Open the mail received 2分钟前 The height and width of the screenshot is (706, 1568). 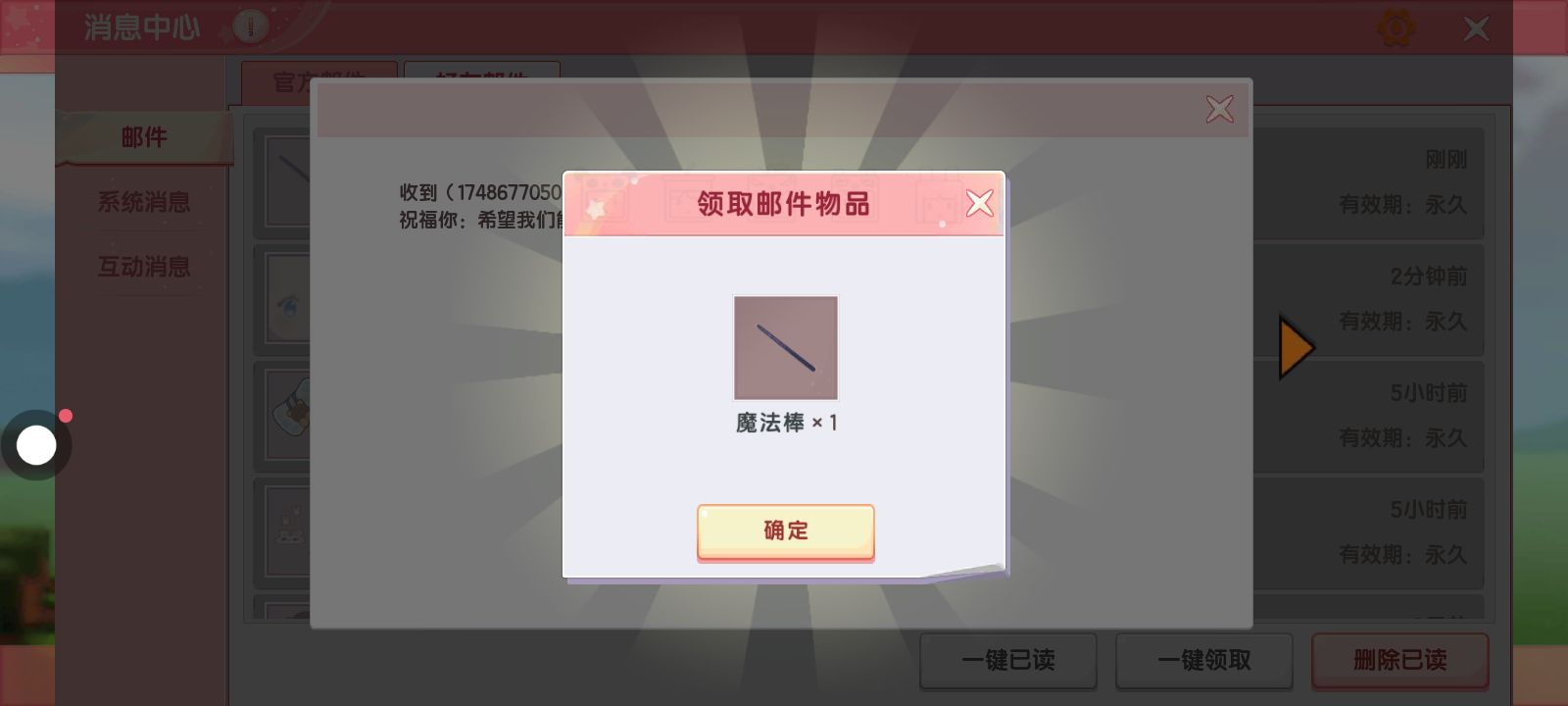pyautogui.click(x=1369, y=299)
